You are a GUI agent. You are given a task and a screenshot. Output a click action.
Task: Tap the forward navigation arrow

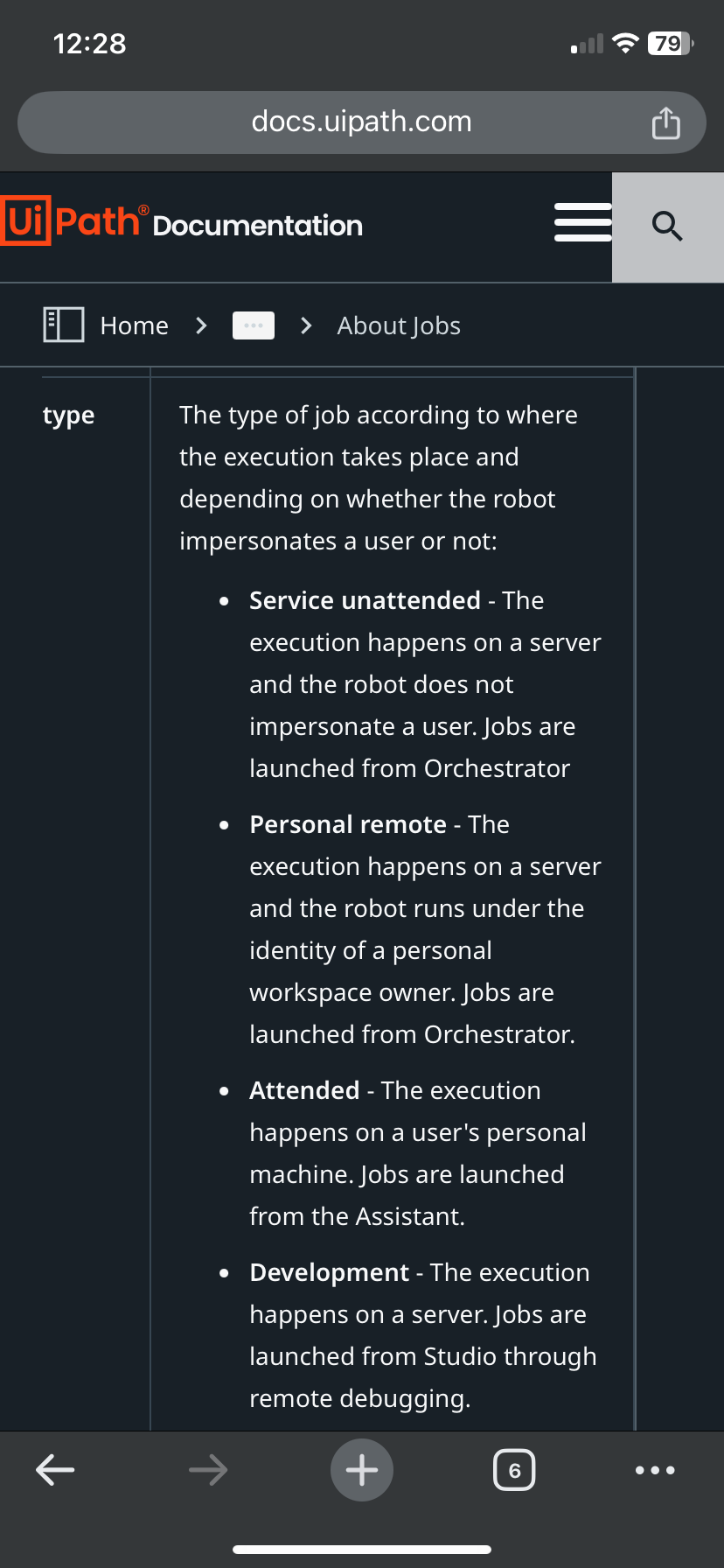click(x=208, y=1469)
